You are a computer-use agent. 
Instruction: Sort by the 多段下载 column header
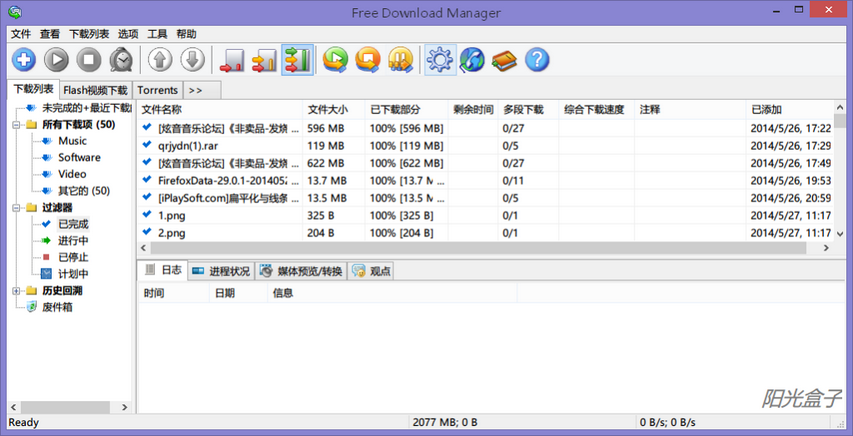[x=528, y=109]
